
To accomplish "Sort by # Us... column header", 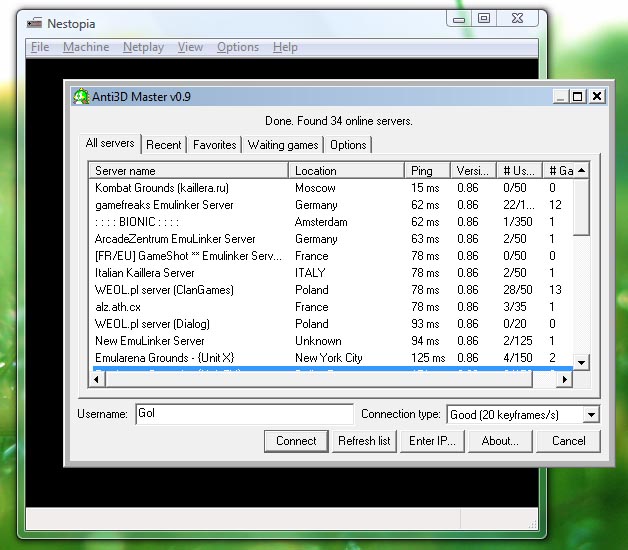I will point(519,171).
